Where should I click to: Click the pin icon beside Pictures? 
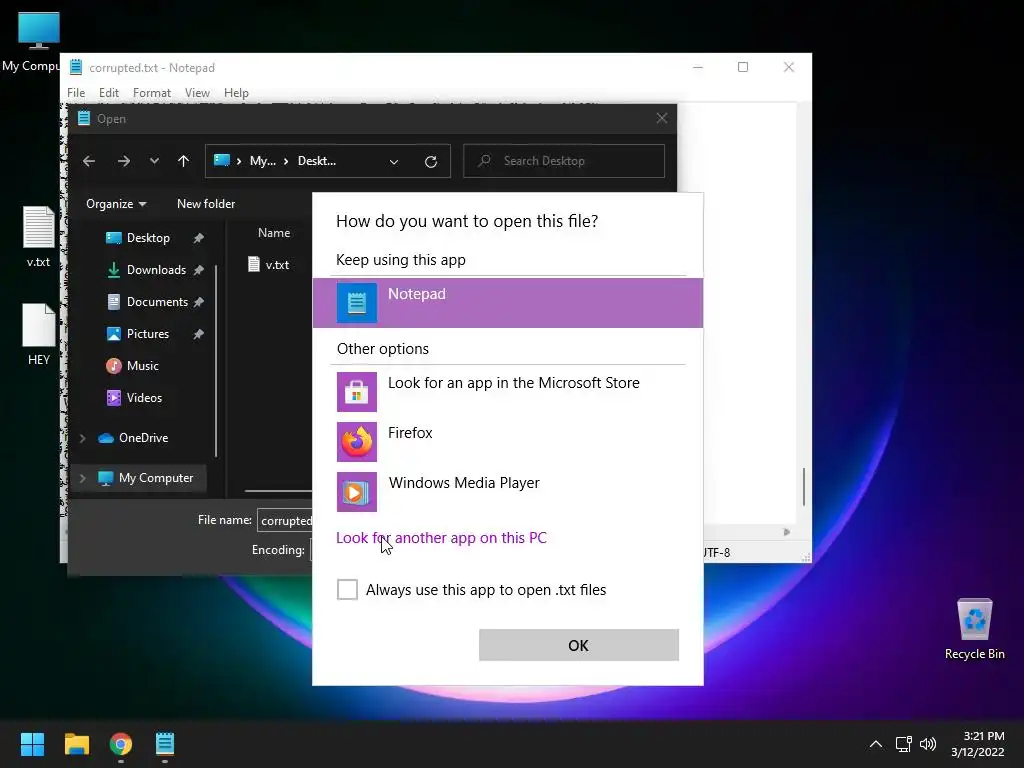coord(199,334)
